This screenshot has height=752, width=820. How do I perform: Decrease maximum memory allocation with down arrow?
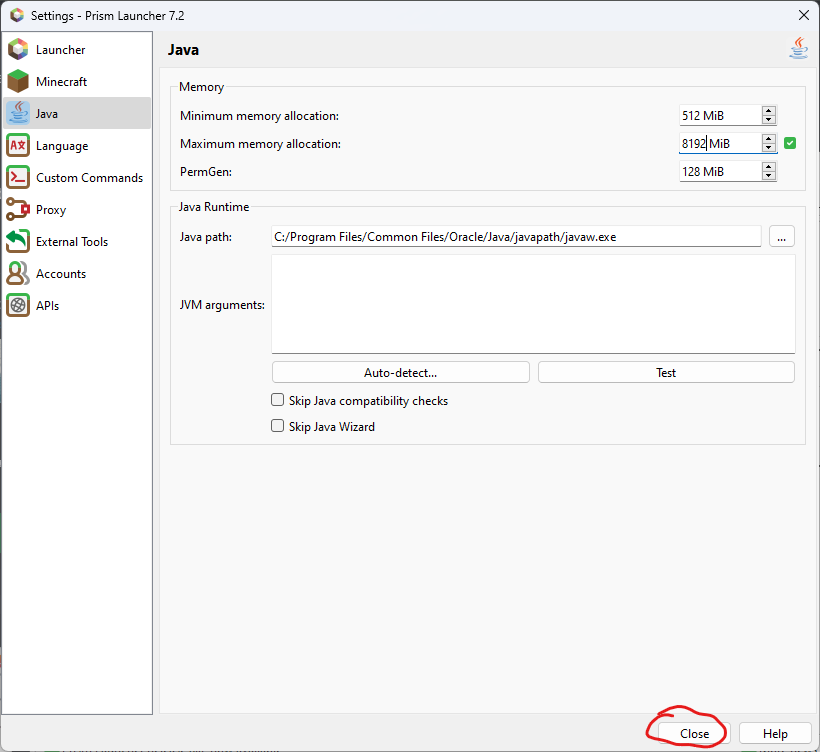tap(768, 148)
